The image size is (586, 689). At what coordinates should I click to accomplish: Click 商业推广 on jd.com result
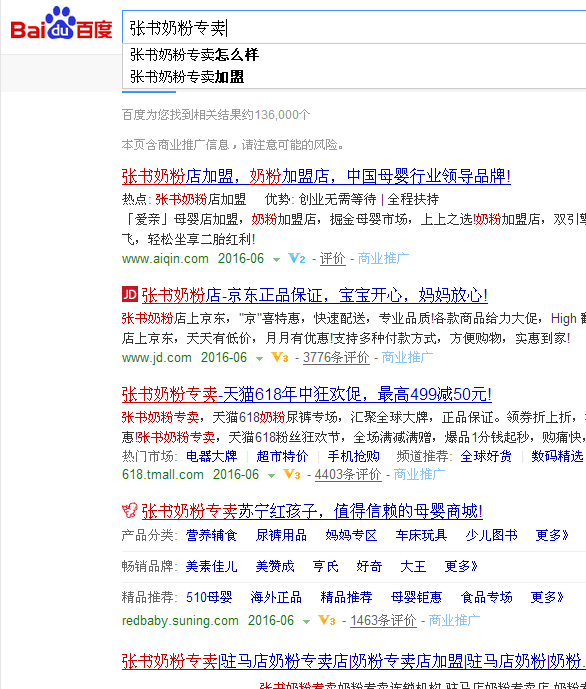[x=407, y=357]
